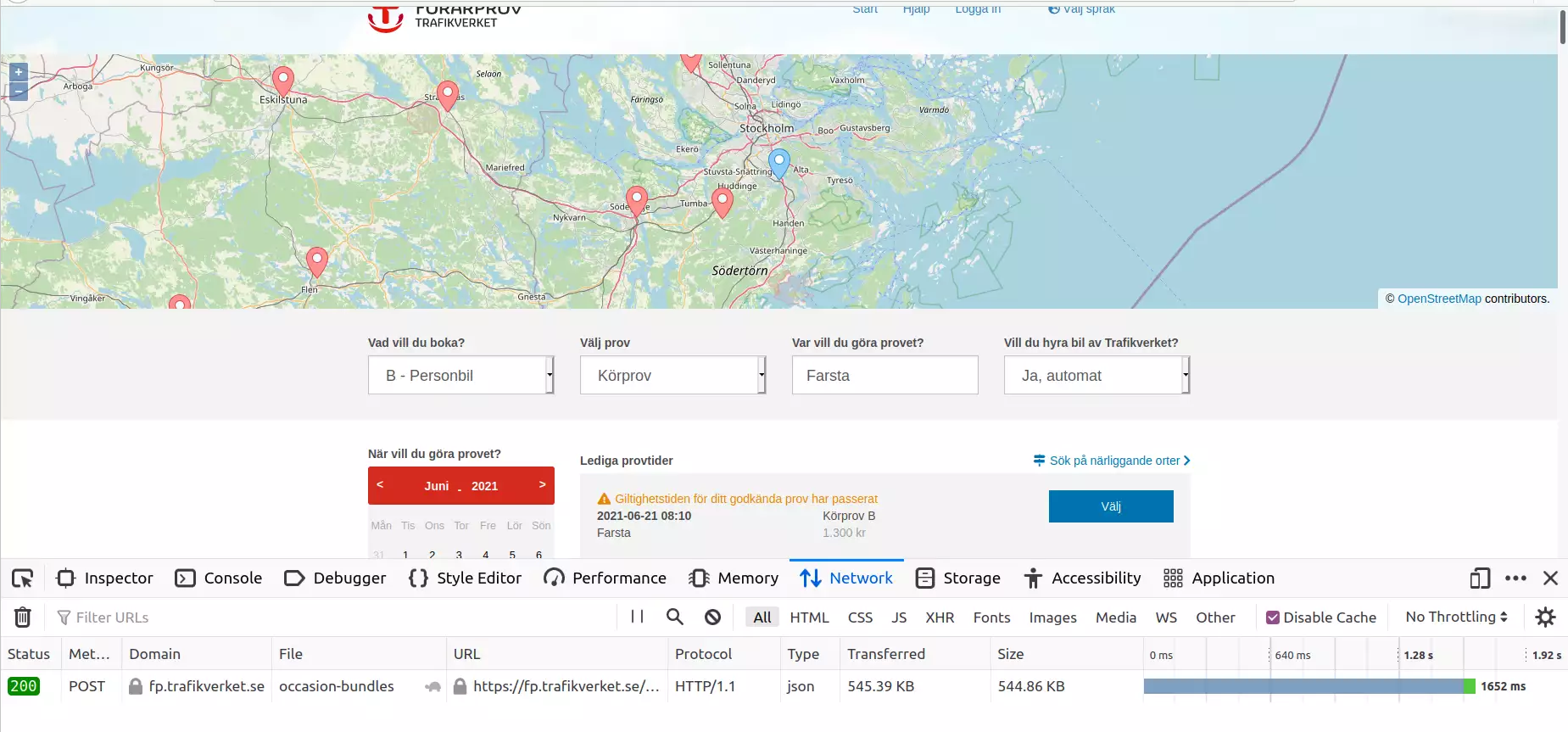Select the occasion-bundles POST request row
The width and height of the screenshot is (1568, 732).
784,686
